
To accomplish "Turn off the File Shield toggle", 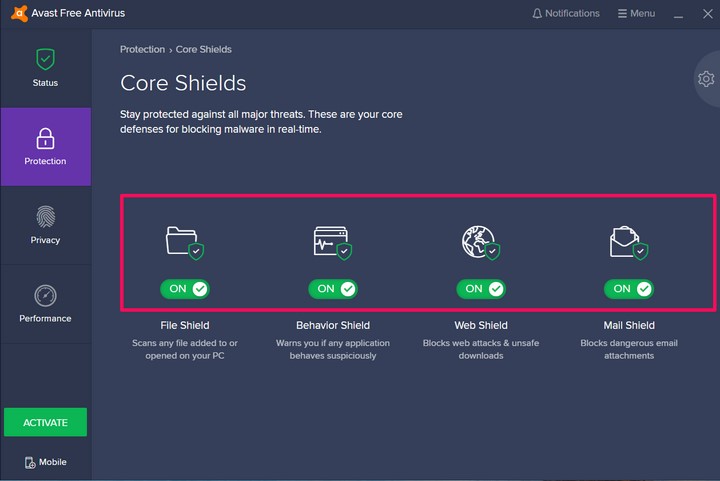I will coord(185,289).
